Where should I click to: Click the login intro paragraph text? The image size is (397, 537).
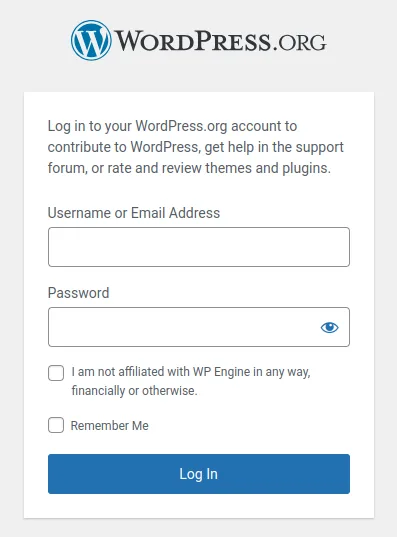pyautogui.click(x=196, y=147)
